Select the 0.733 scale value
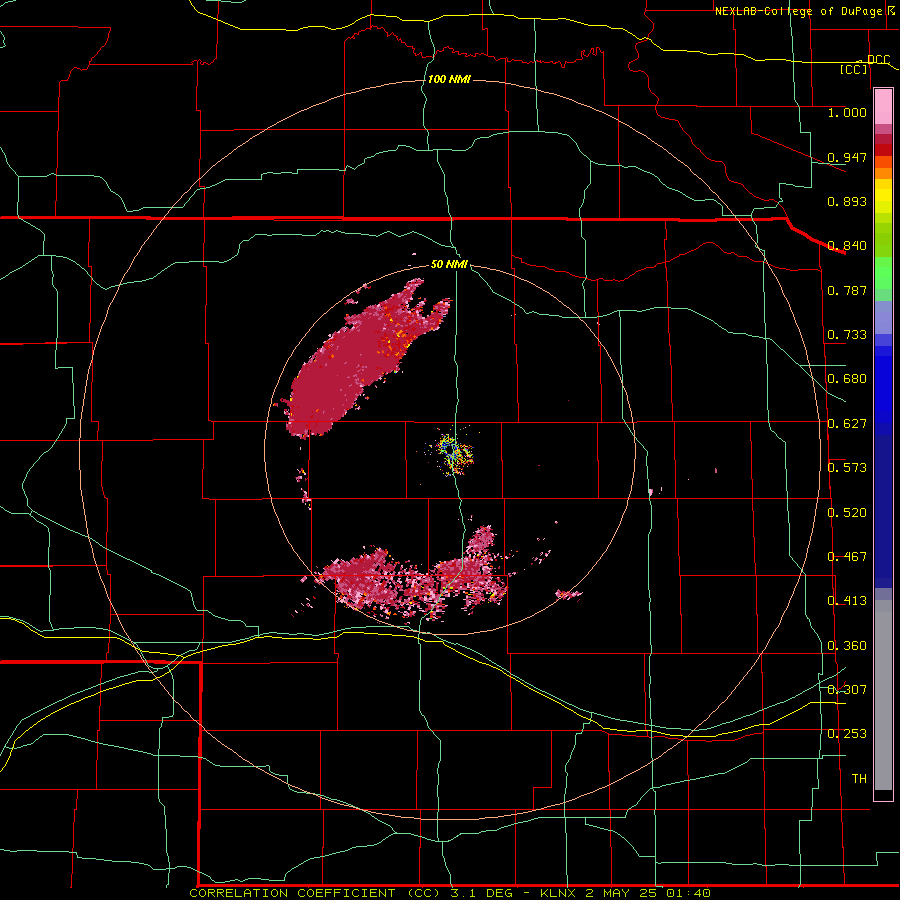900x900 pixels. [x=847, y=335]
